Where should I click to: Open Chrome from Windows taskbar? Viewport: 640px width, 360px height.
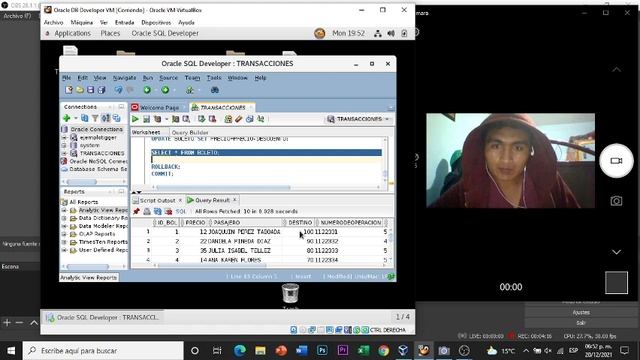[x=383, y=351]
